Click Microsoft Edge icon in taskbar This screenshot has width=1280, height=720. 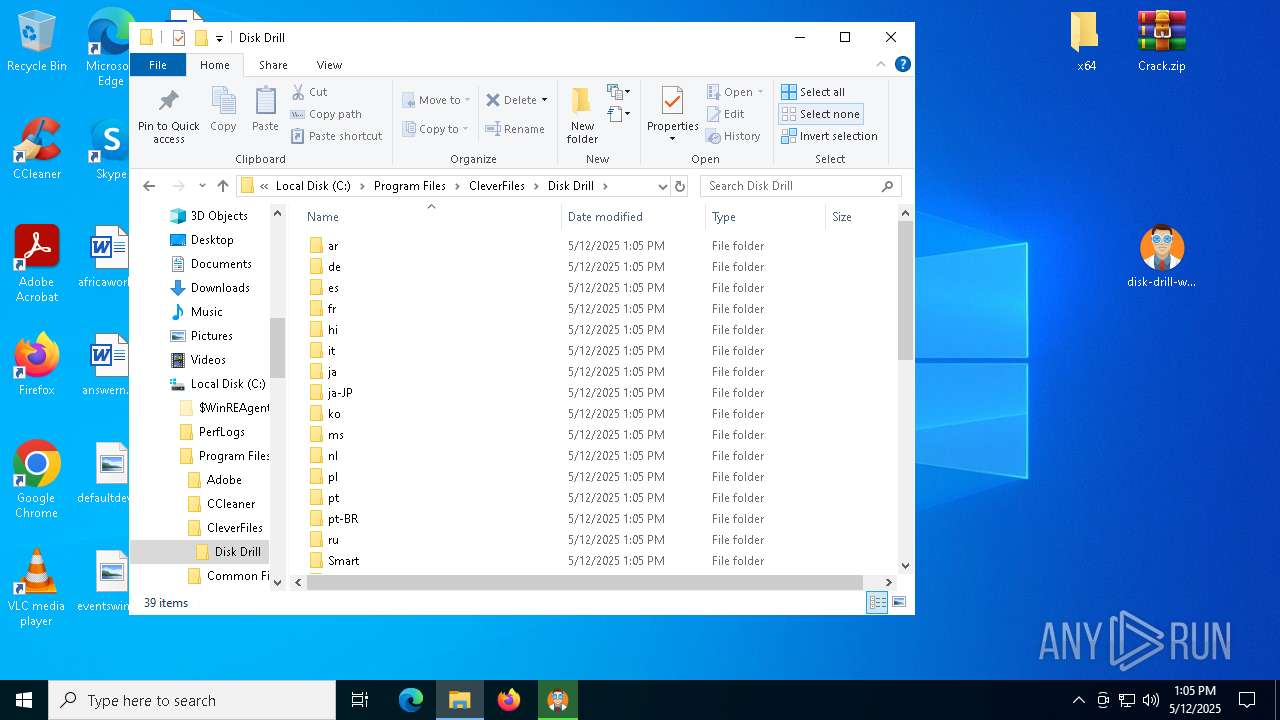[411, 700]
